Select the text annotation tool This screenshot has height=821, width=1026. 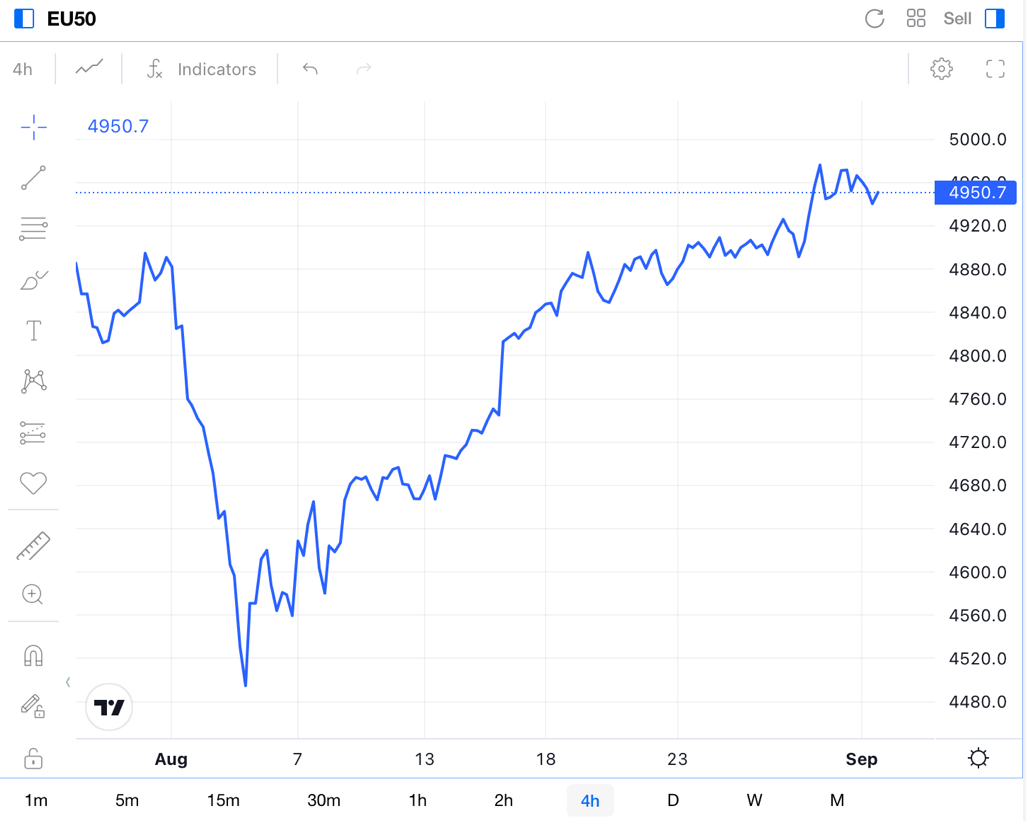33,331
